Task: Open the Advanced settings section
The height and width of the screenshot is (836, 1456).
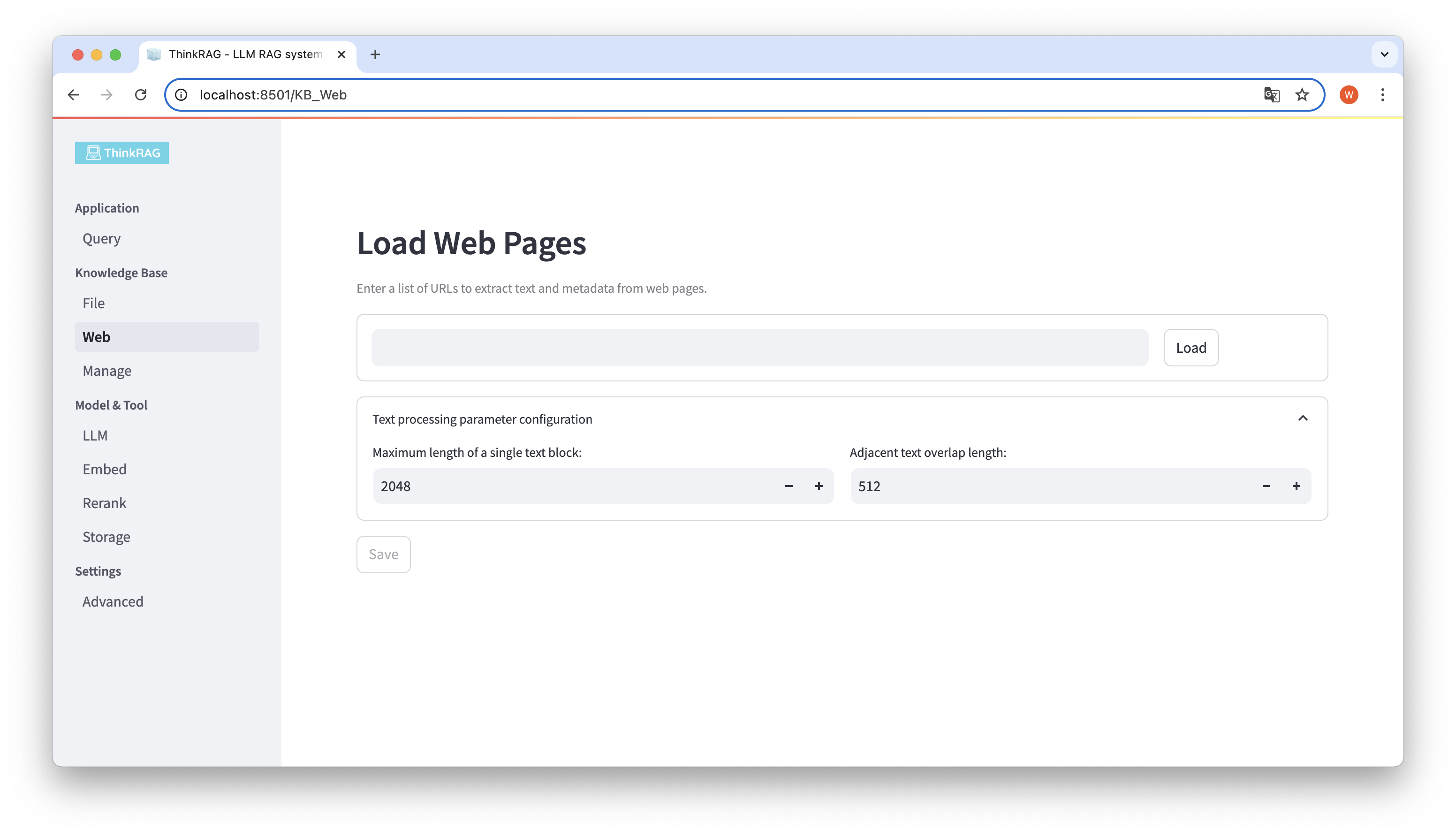Action: coord(113,601)
